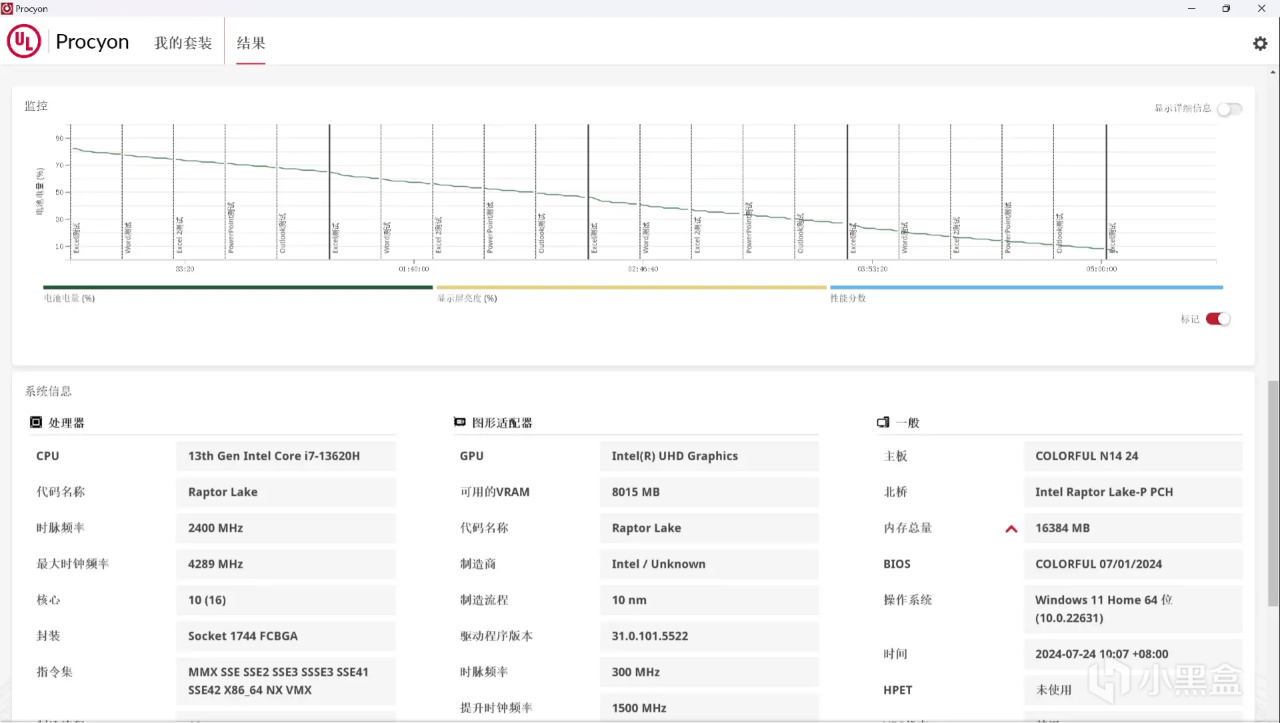Click the graphics card icon beside 图形适配器

pyautogui.click(x=460, y=423)
